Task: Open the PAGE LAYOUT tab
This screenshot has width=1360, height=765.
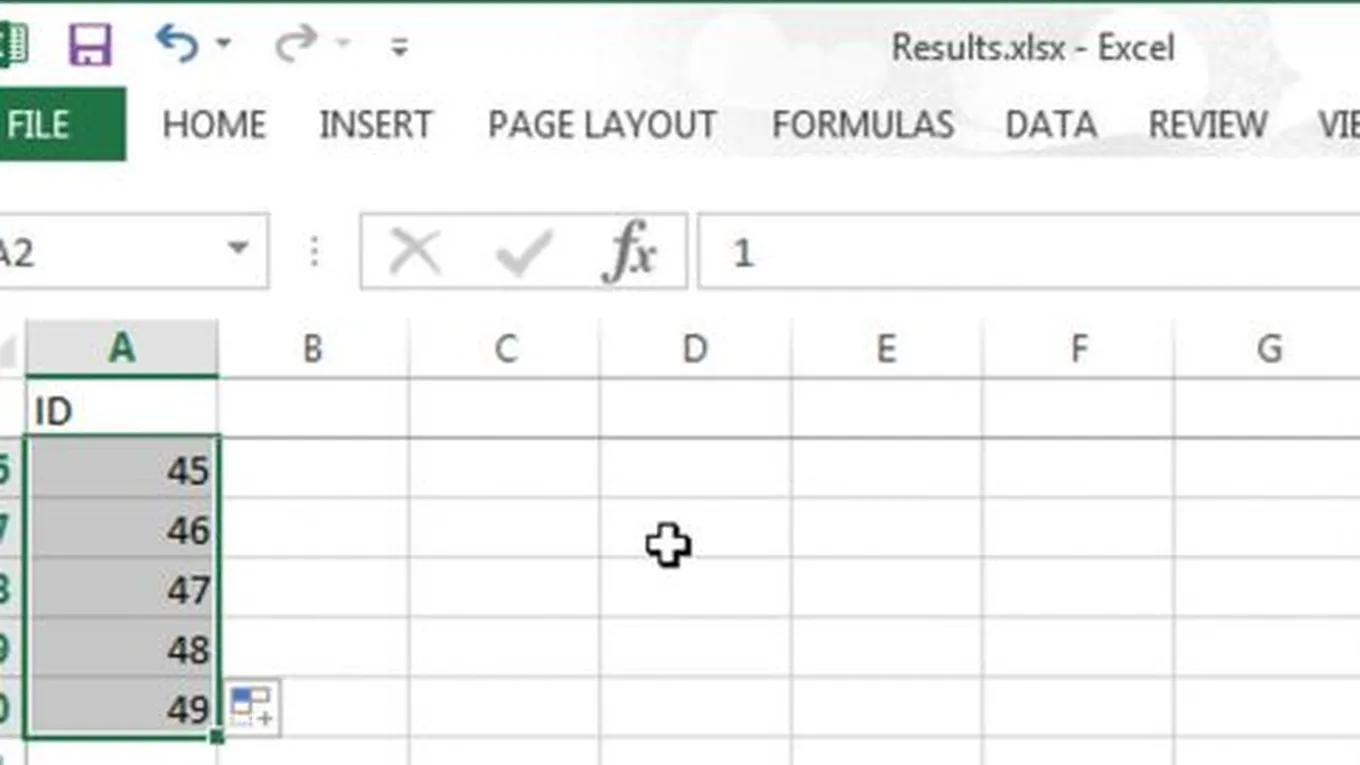Action: coord(601,124)
